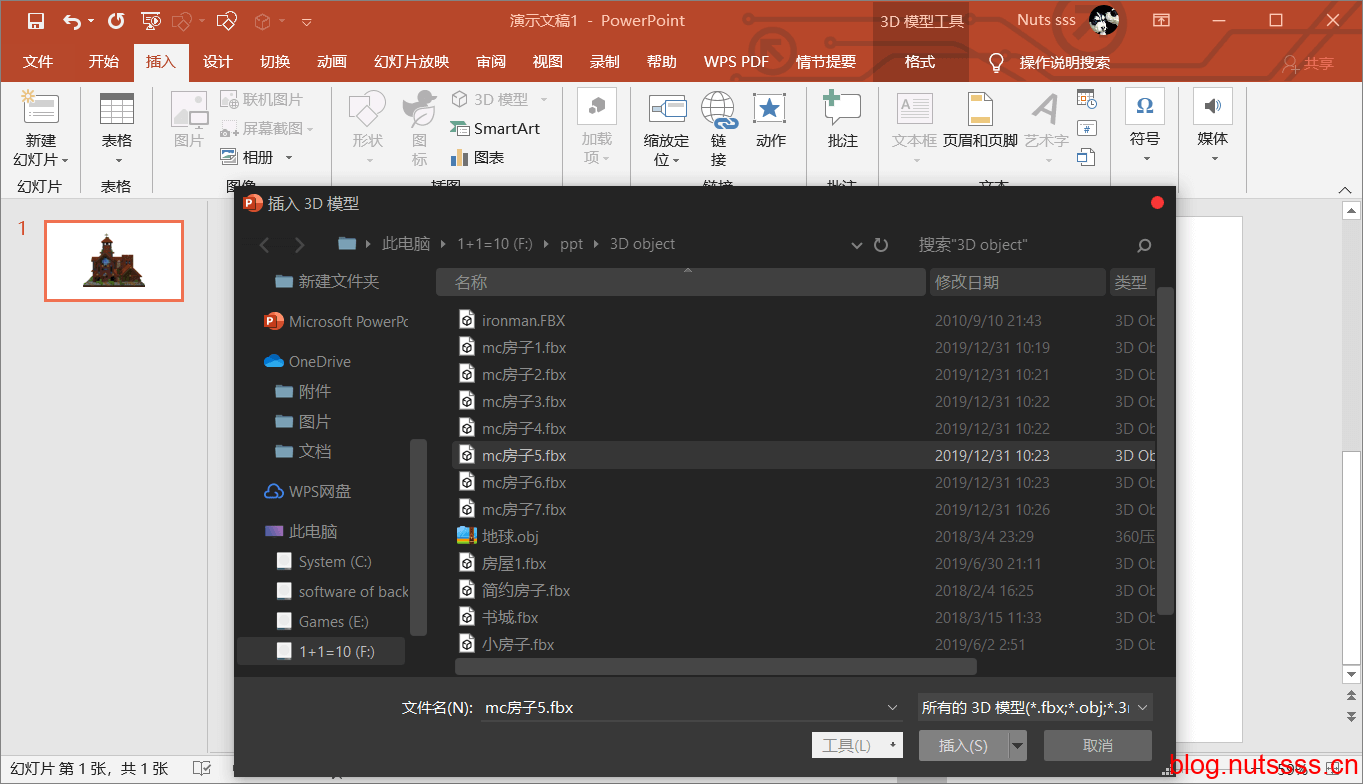Open the Table insert icon

(117, 108)
